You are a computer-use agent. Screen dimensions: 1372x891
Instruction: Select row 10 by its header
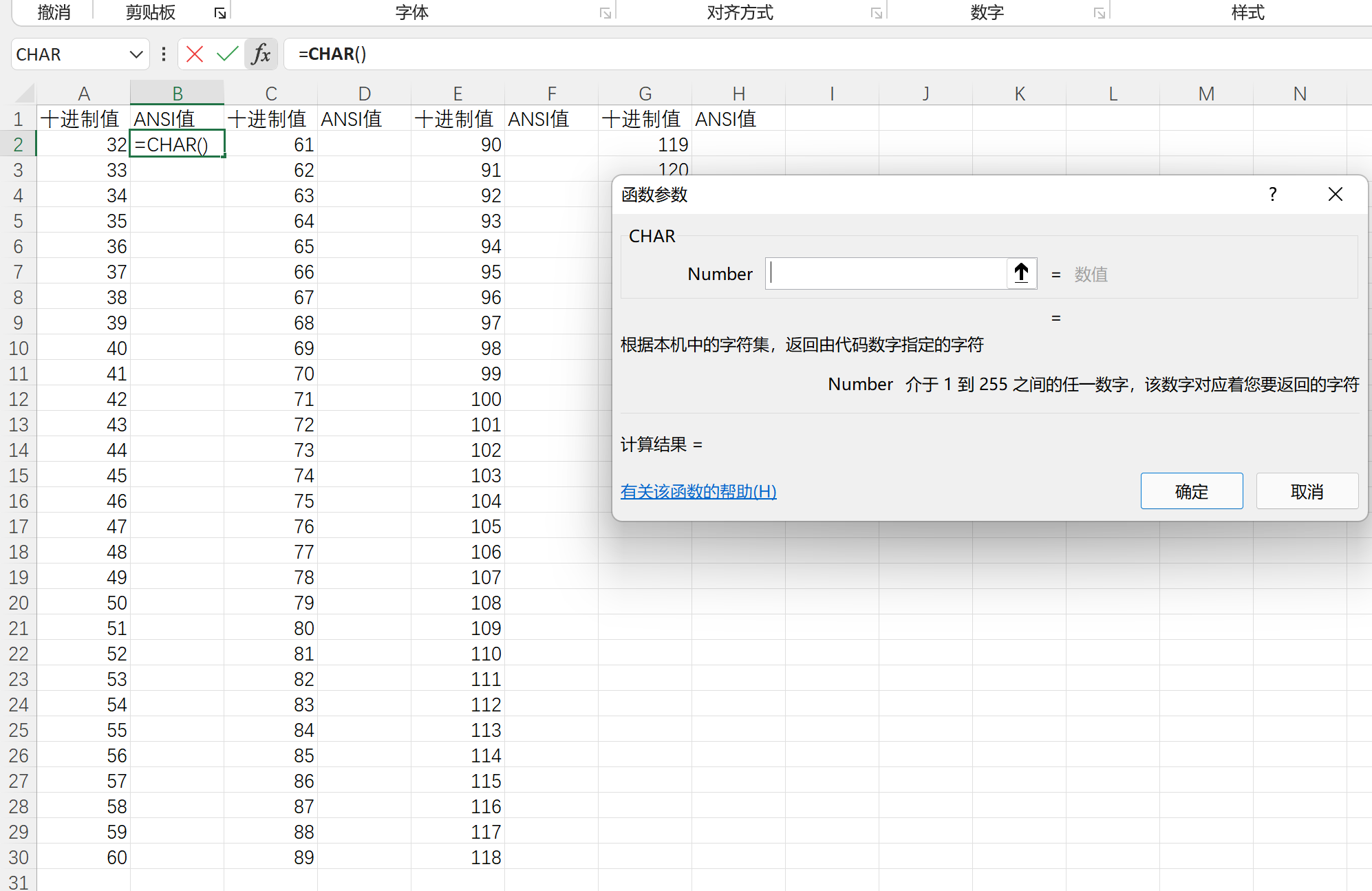(19, 347)
